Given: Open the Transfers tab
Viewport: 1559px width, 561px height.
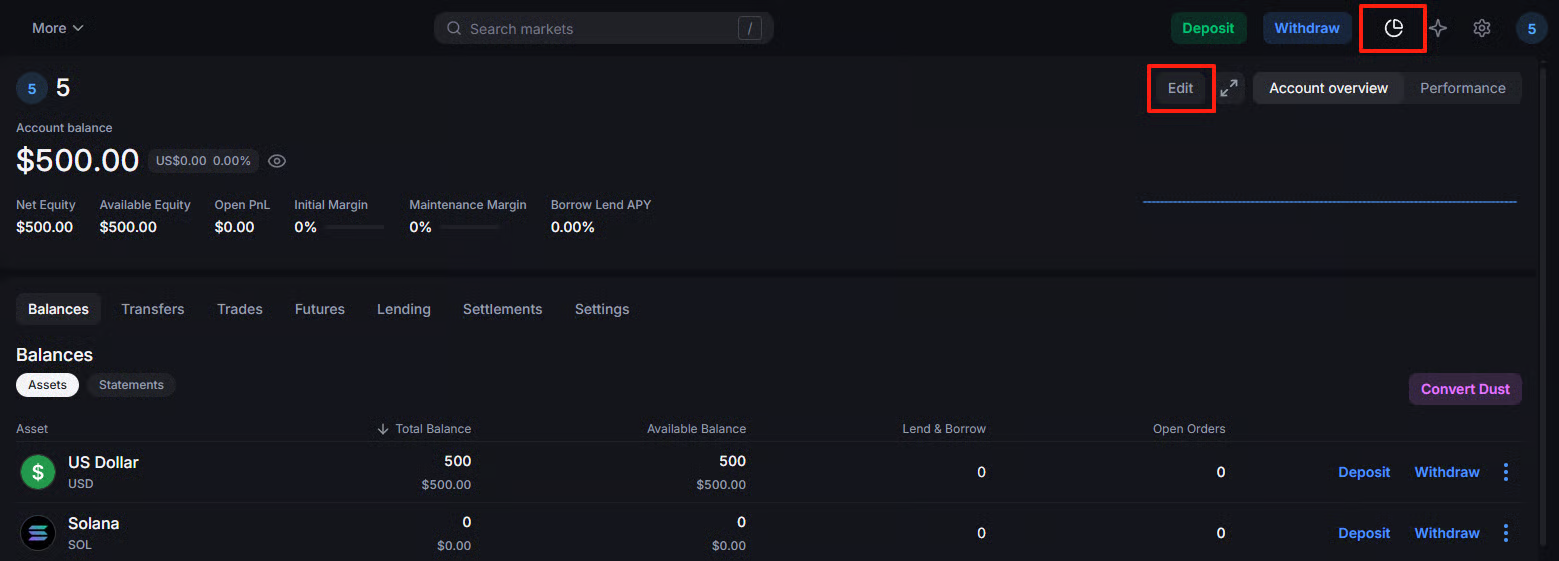Looking at the screenshot, I should pos(152,309).
